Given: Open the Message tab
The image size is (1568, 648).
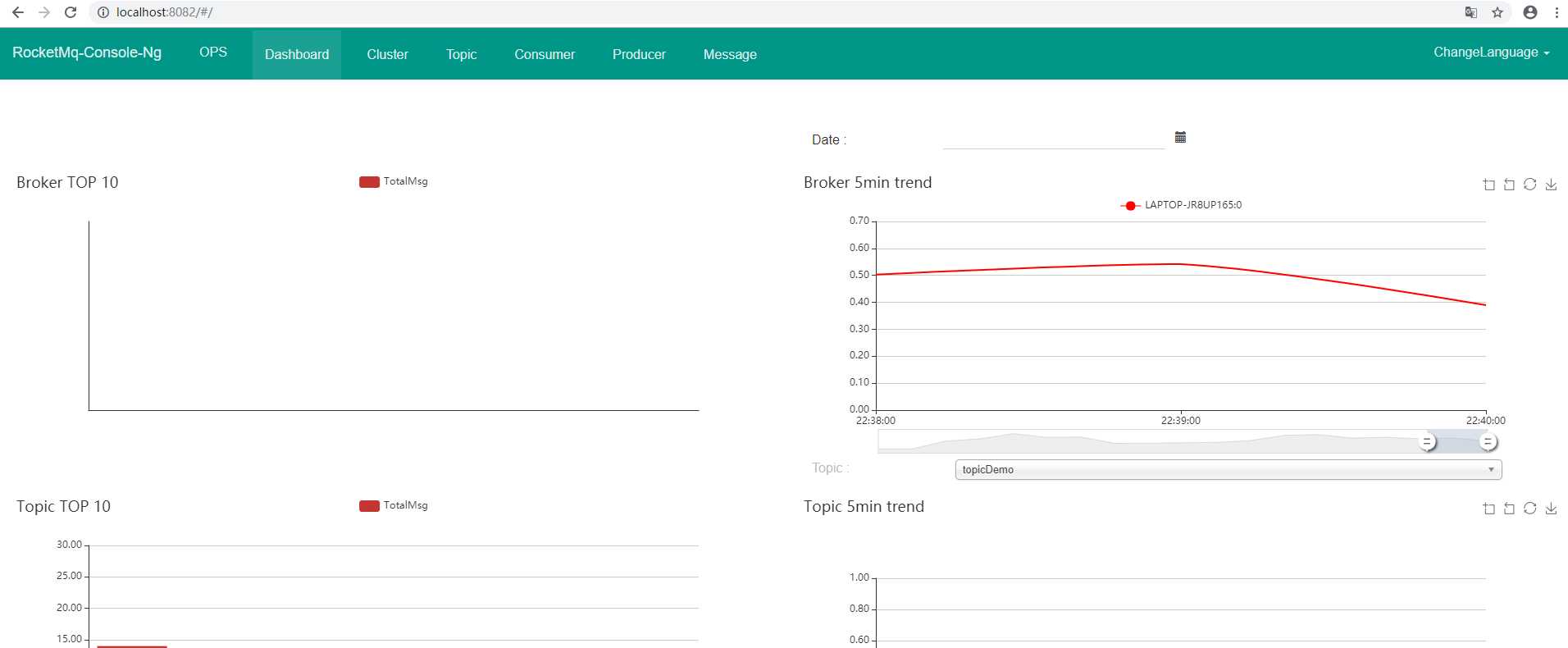Looking at the screenshot, I should [730, 54].
